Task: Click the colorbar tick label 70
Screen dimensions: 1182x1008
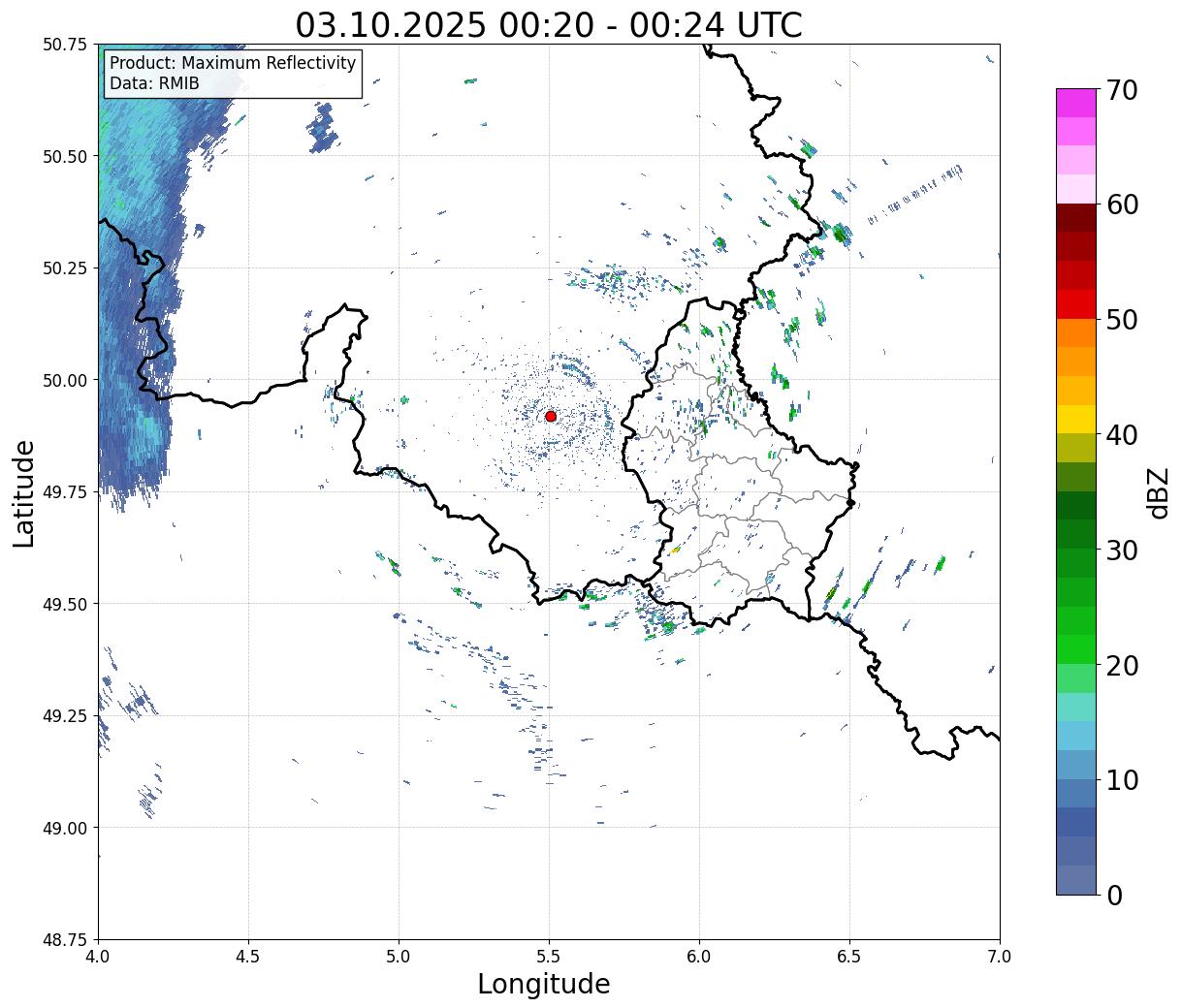Action: tap(1122, 90)
